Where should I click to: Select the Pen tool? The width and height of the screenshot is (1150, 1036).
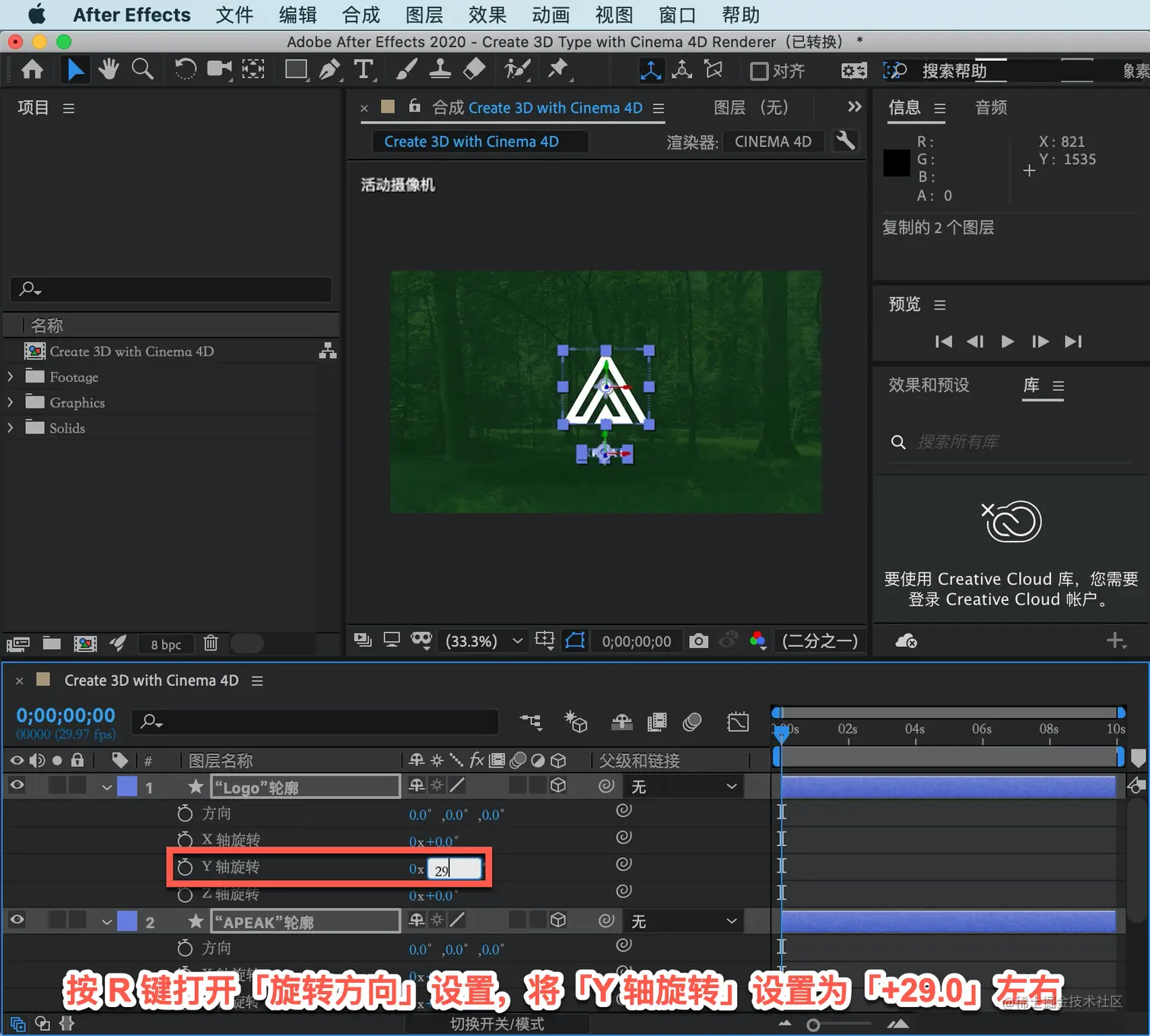330,70
